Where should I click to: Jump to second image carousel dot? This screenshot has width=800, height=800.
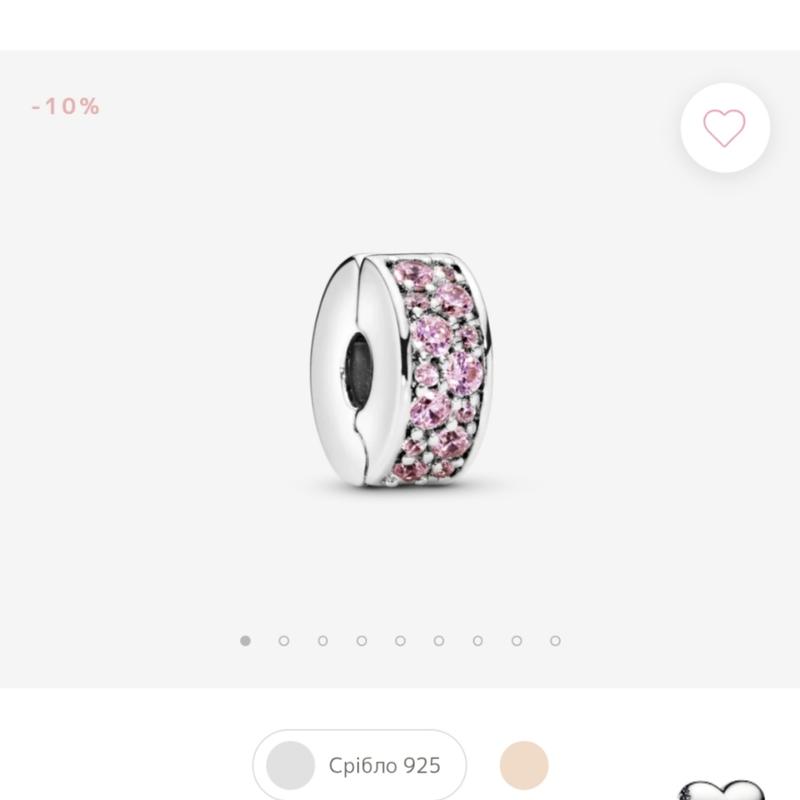click(x=284, y=640)
